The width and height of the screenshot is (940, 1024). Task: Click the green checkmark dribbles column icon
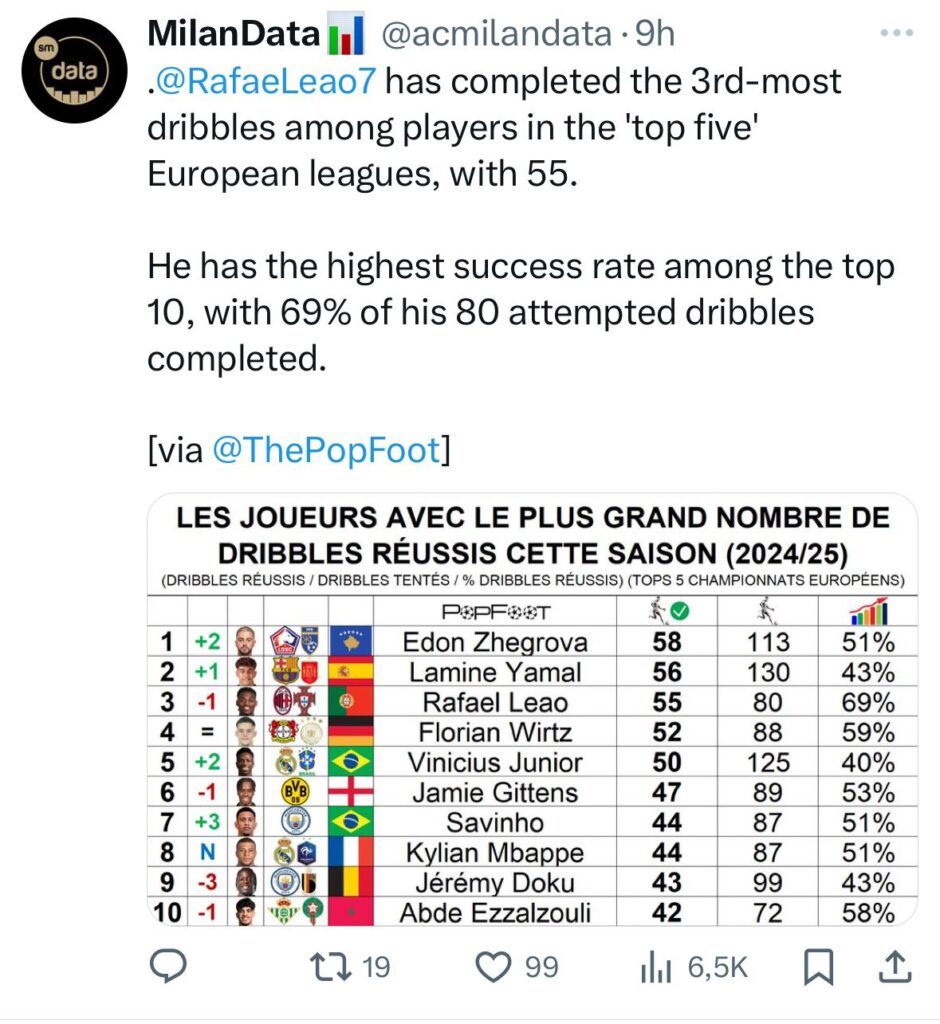667,610
